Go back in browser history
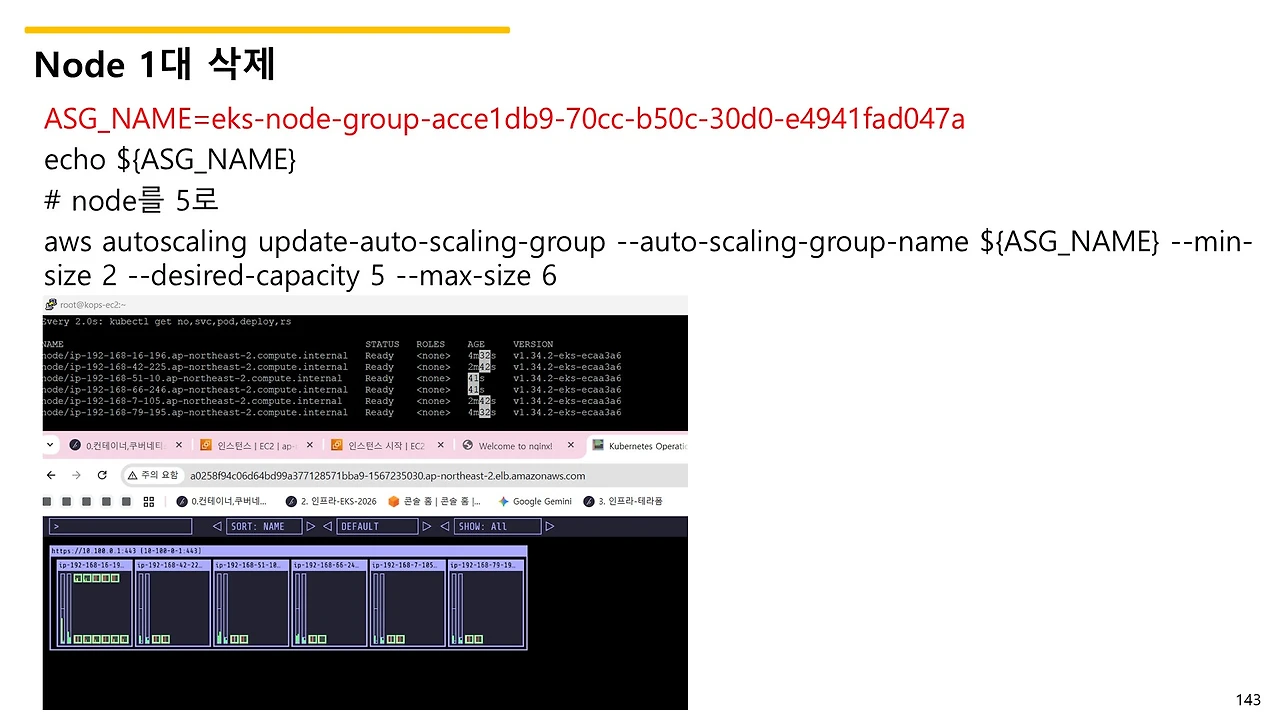The image size is (1280, 720). click(x=52, y=475)
